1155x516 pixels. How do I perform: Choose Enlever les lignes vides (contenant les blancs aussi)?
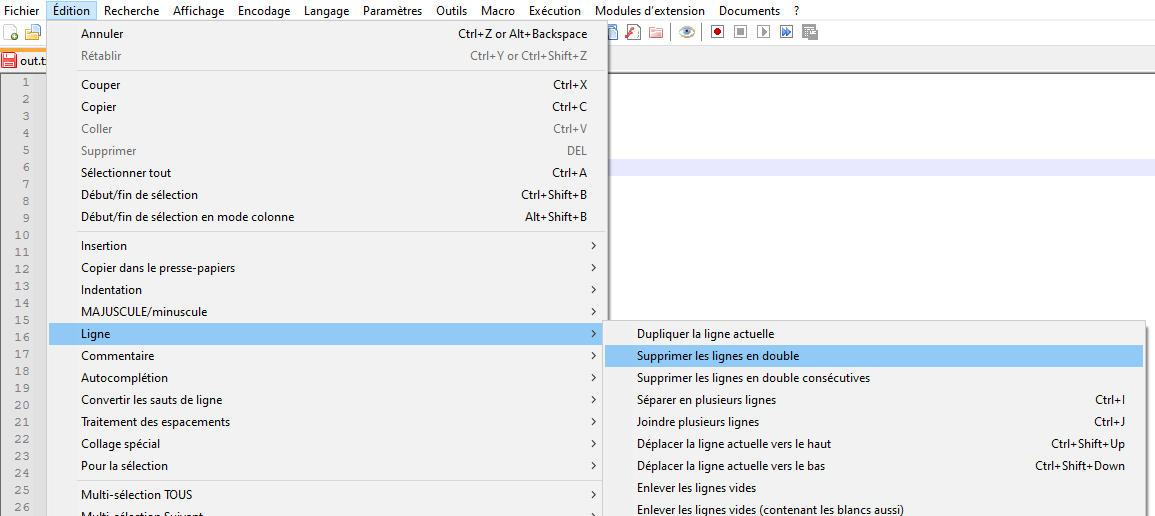874,509
